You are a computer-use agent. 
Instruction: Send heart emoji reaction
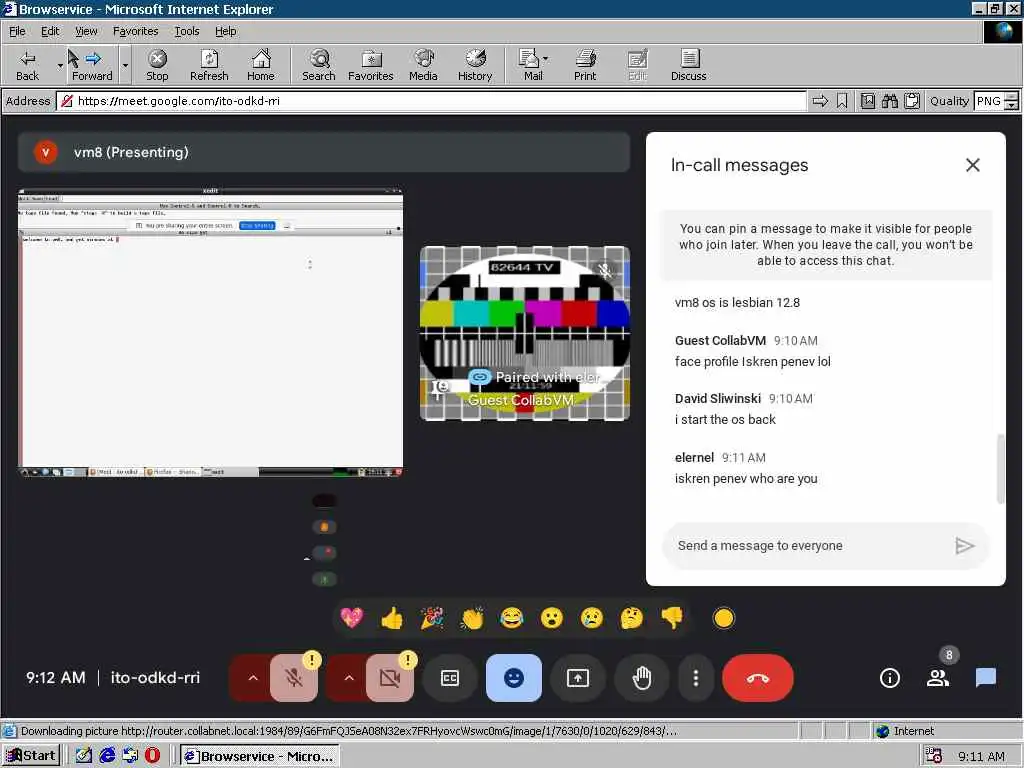352,618
